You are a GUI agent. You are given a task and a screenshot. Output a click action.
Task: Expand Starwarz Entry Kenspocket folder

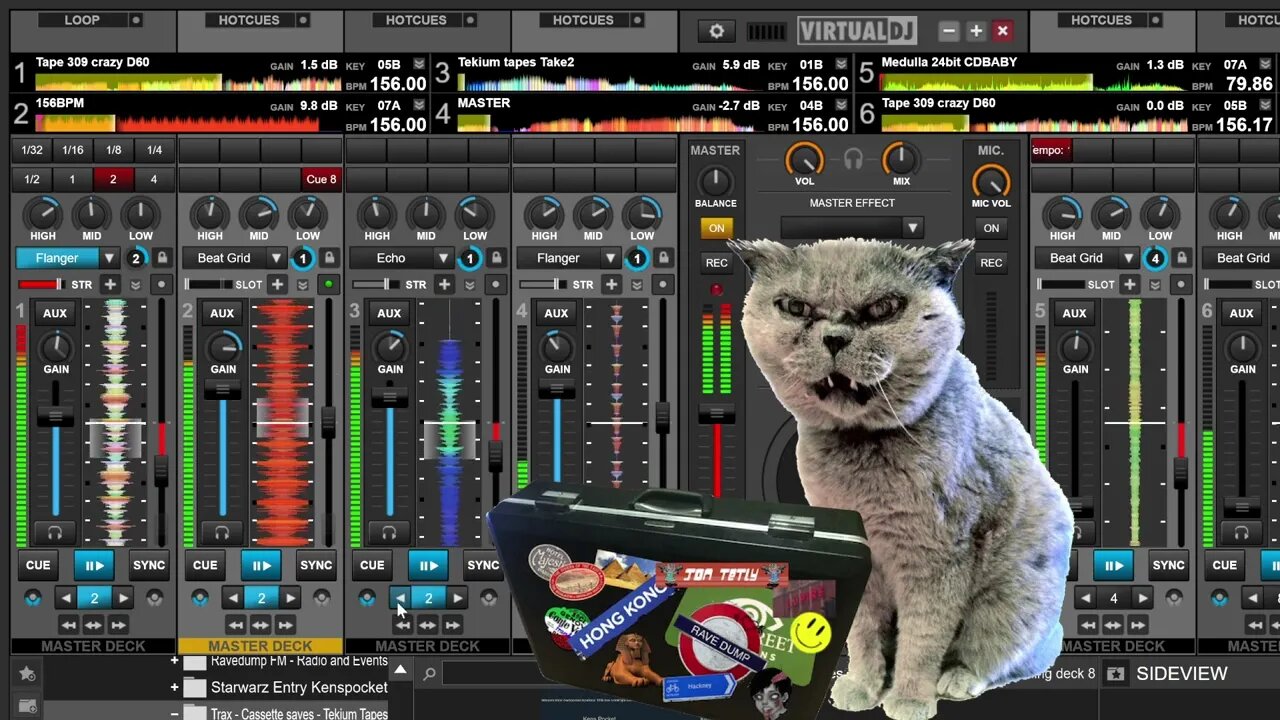point(175,688)
